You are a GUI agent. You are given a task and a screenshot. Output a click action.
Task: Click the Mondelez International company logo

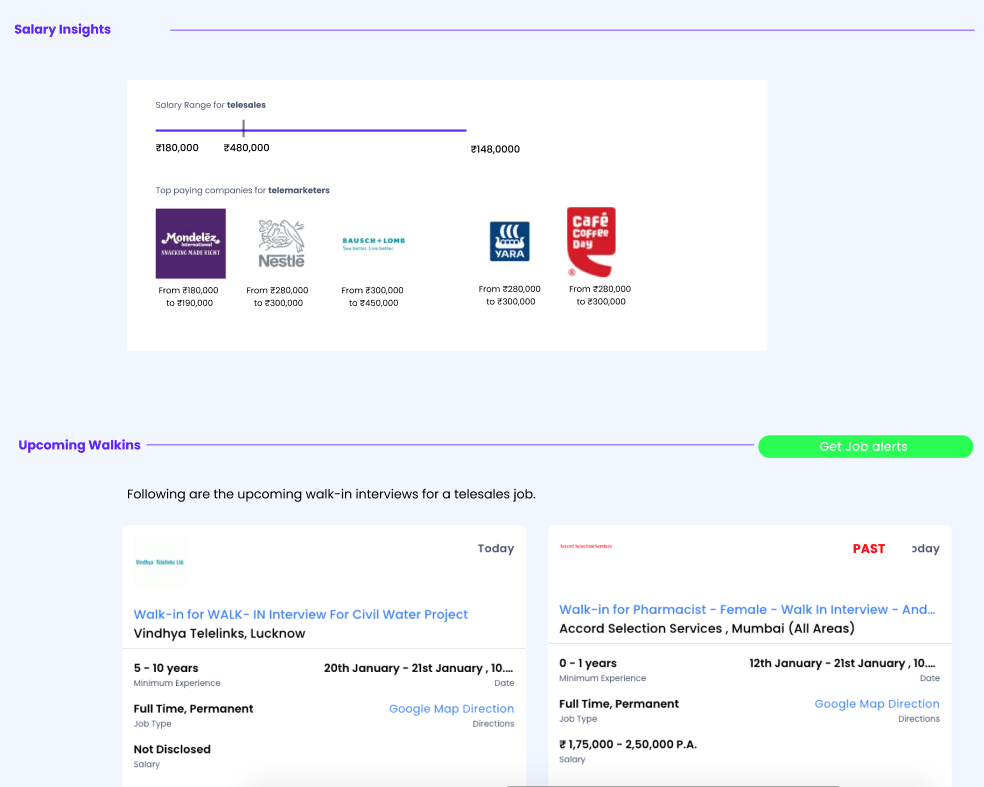click(191, 244)
